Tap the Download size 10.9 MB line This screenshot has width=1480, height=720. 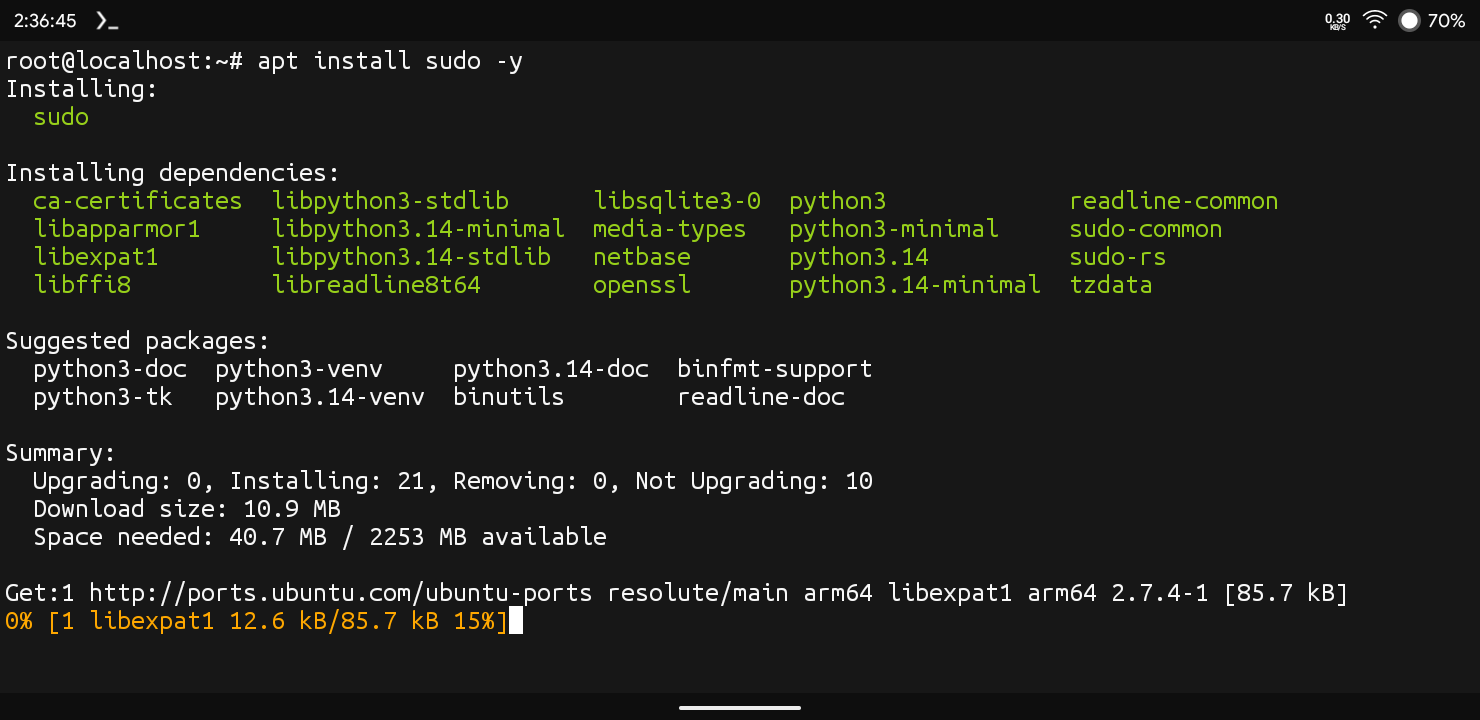point(187,509)
